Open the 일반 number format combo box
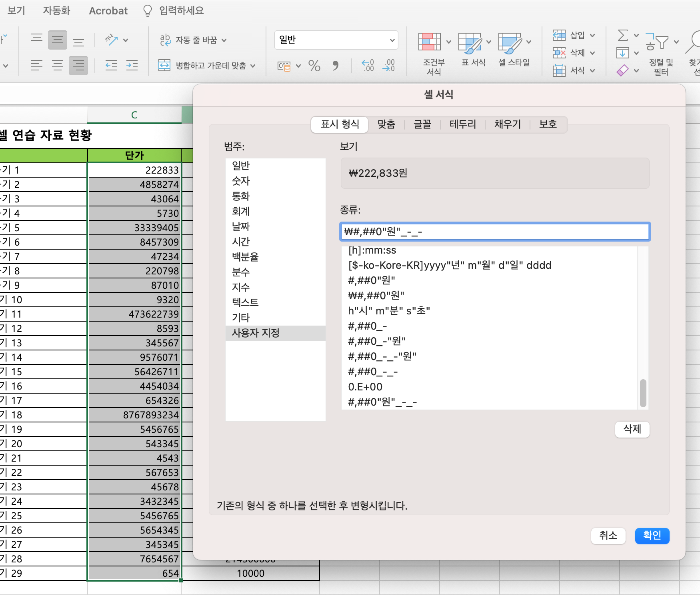 click(x=336, y=40)
